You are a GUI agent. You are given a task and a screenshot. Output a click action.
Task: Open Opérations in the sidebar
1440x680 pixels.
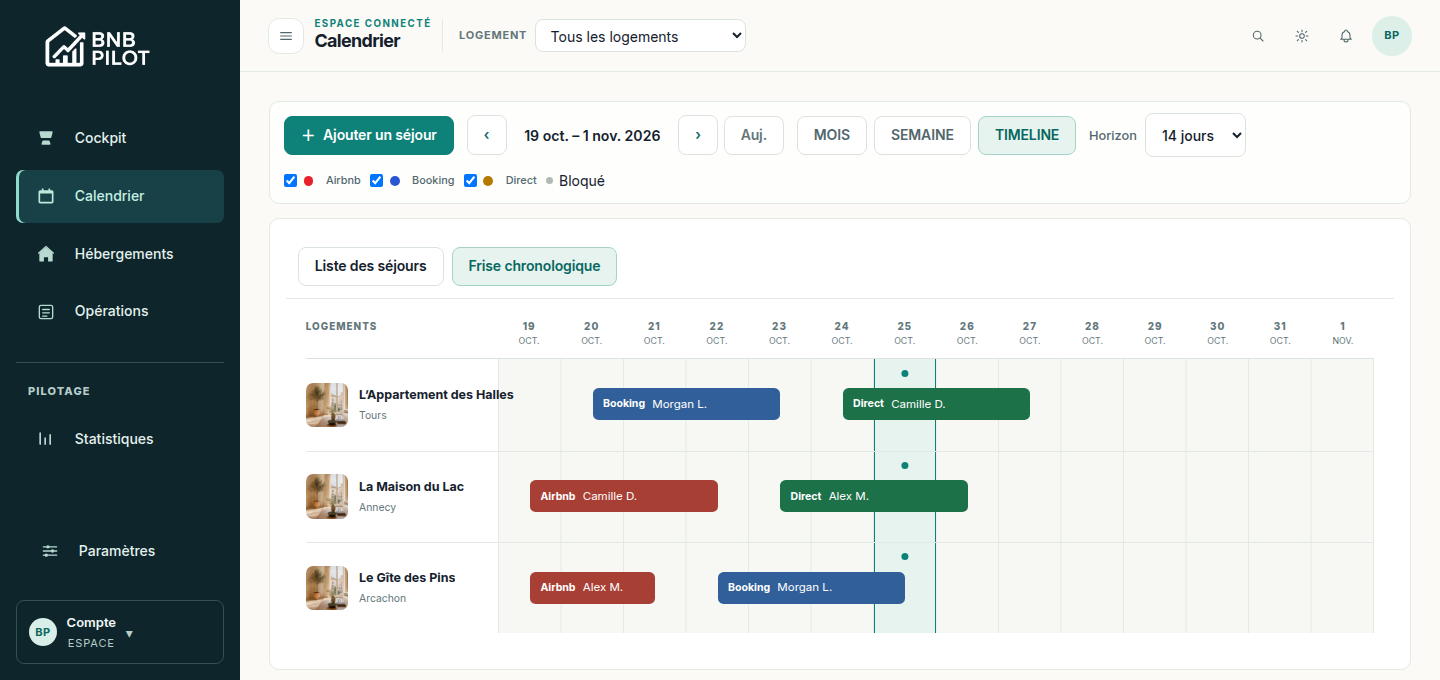pyautogui.click(x=120, y=311)
